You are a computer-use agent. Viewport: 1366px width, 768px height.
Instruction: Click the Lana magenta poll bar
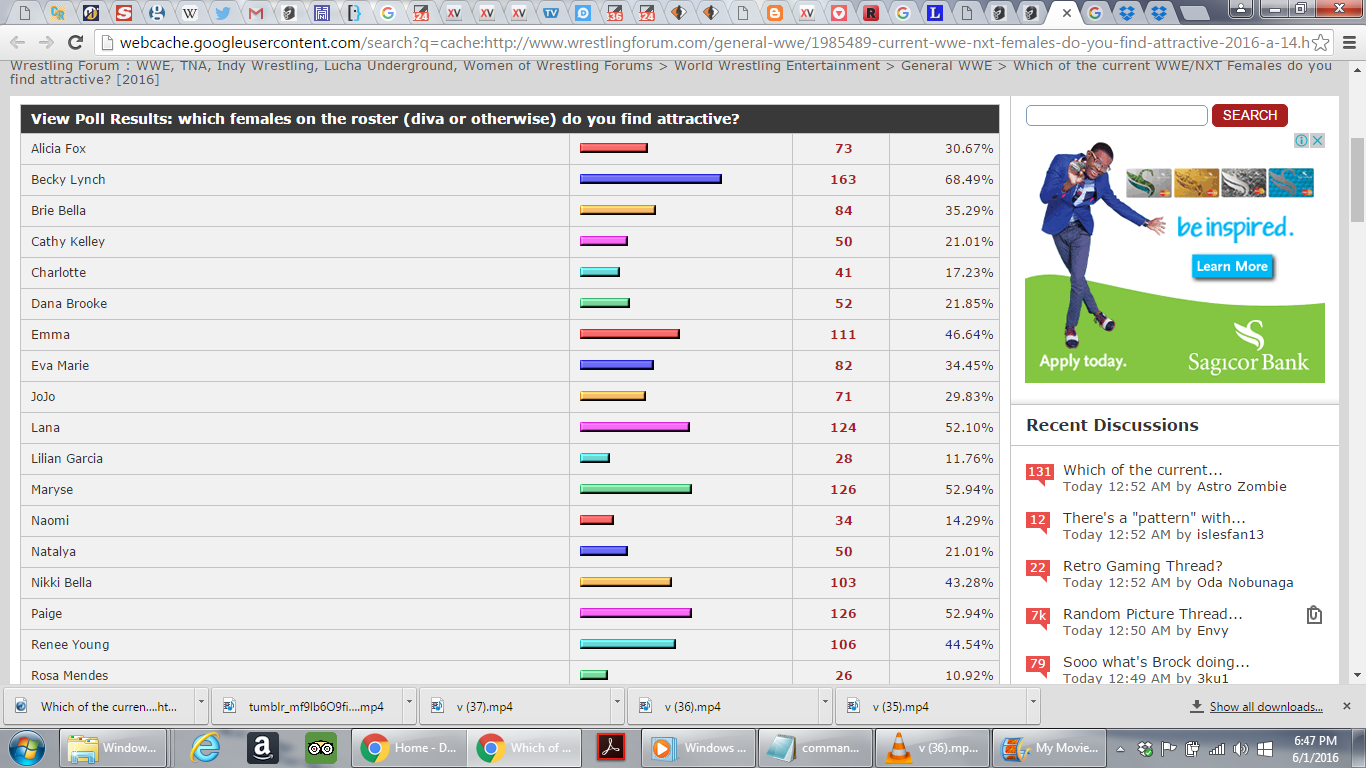click(x=635, y=427)
